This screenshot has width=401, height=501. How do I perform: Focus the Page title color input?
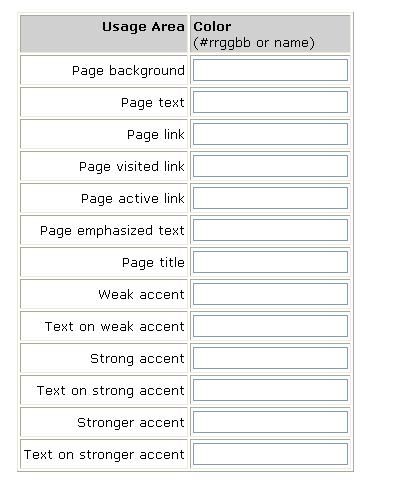pyautogui.click(x=270, y=262)
